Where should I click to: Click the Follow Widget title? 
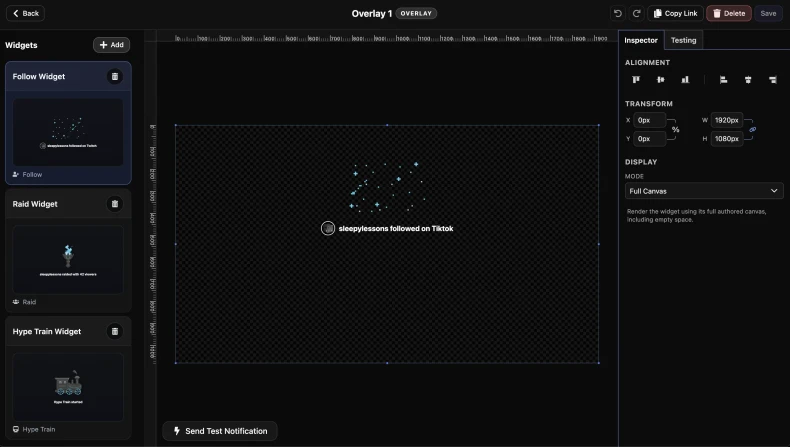coord(39,77)
